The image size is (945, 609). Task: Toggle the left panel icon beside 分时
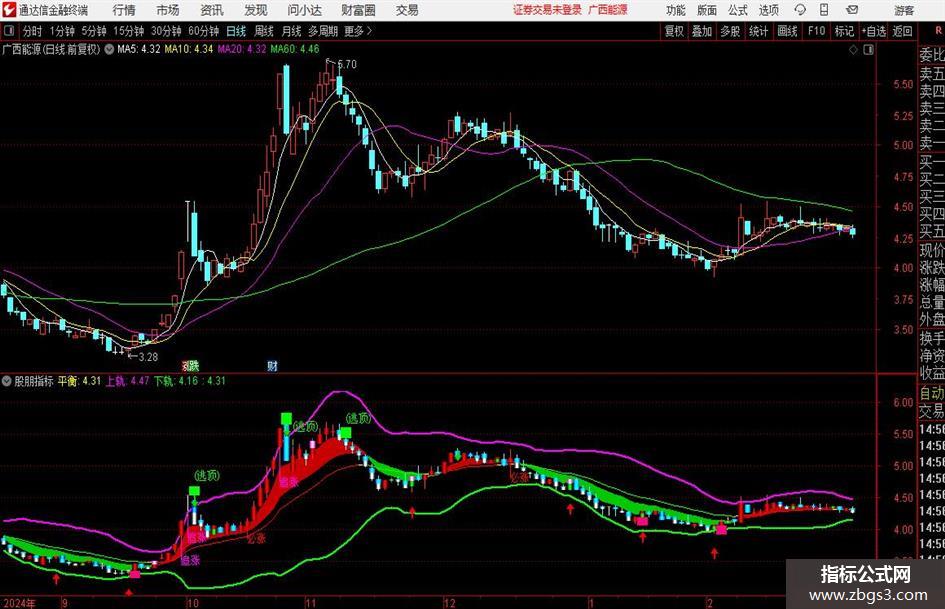pyautogui.click(x=8, y=31)
